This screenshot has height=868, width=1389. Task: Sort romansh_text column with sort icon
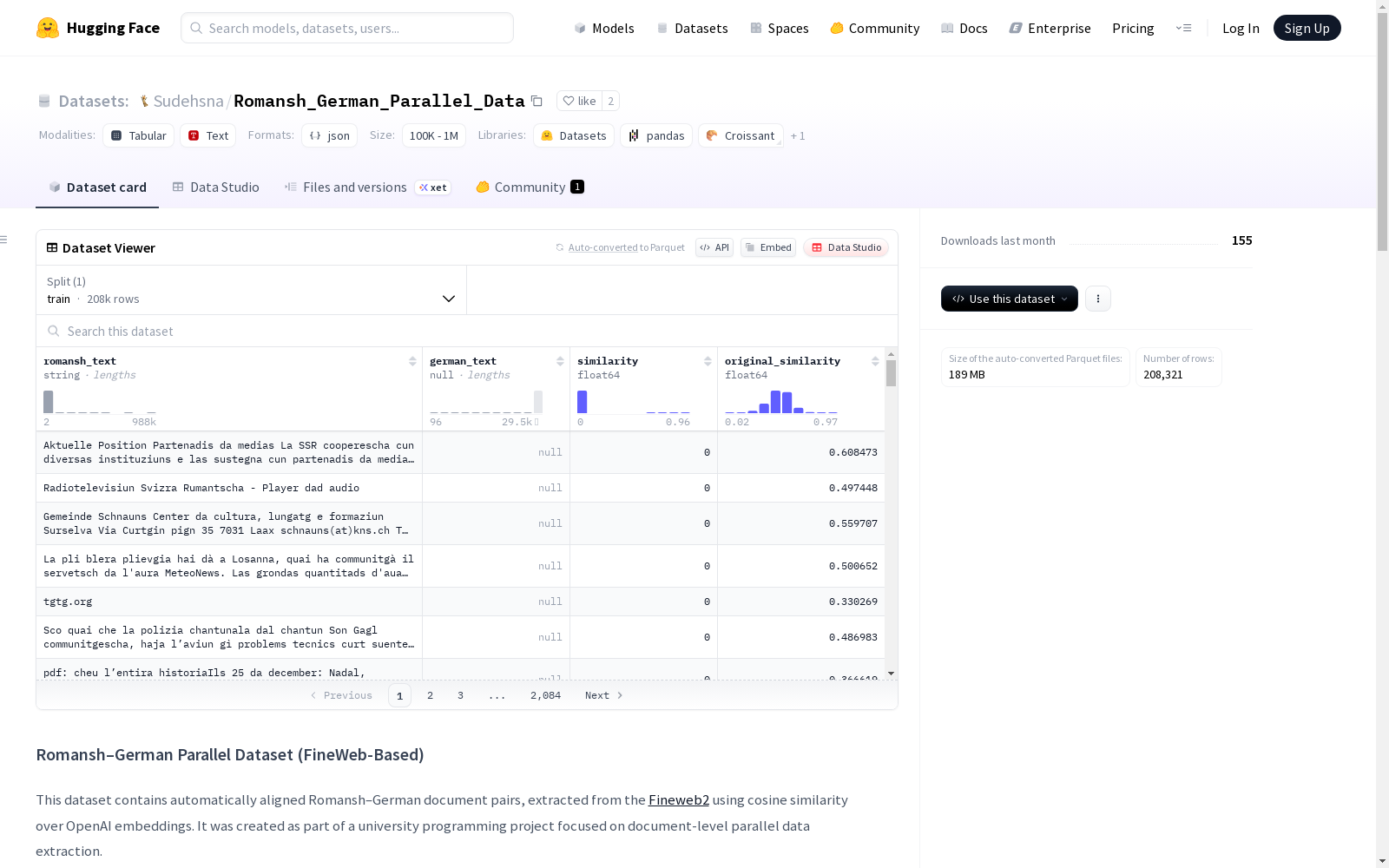click(412, 361)
